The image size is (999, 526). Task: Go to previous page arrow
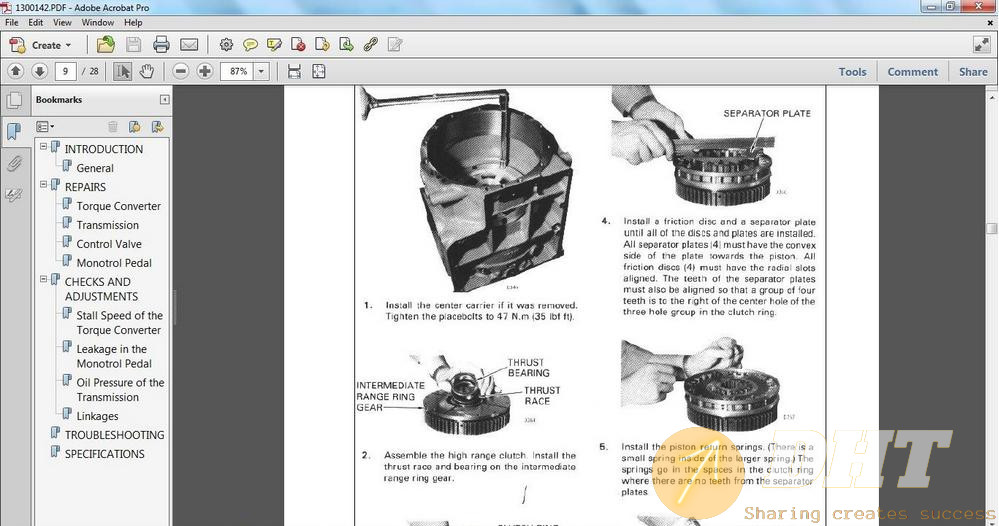coord(16,71)
